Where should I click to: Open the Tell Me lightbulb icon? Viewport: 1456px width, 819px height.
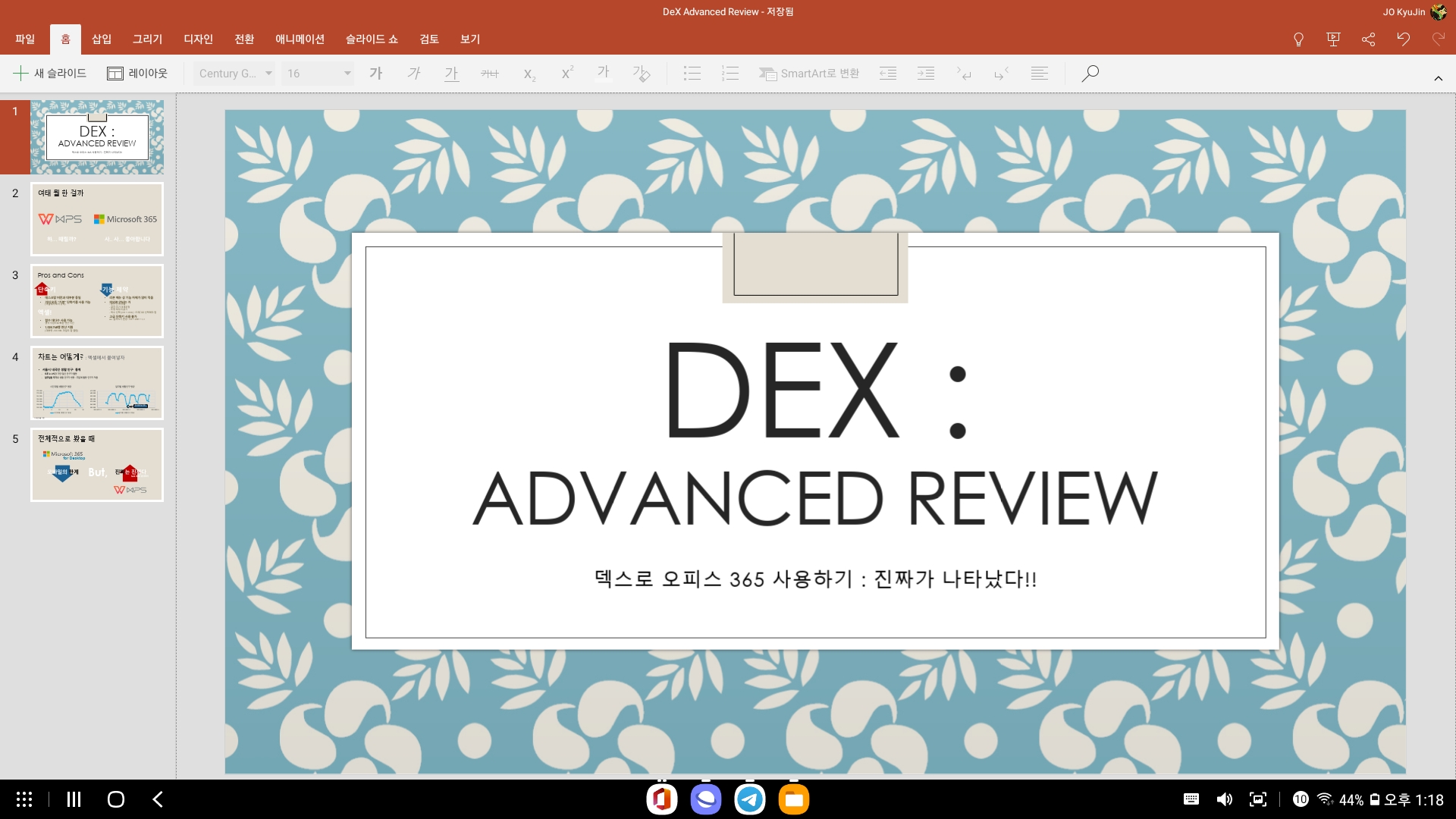(x=1298, y=39)
